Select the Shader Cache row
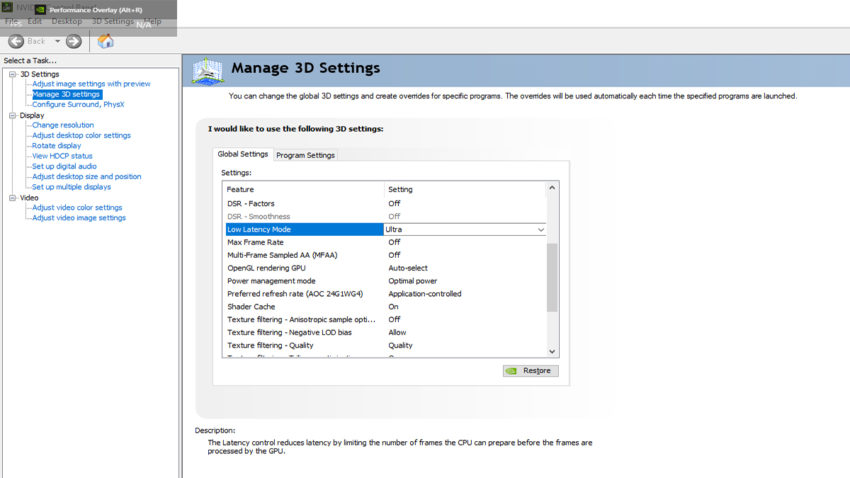The width and height of the screenshot is (850, 478). (385, 307)
